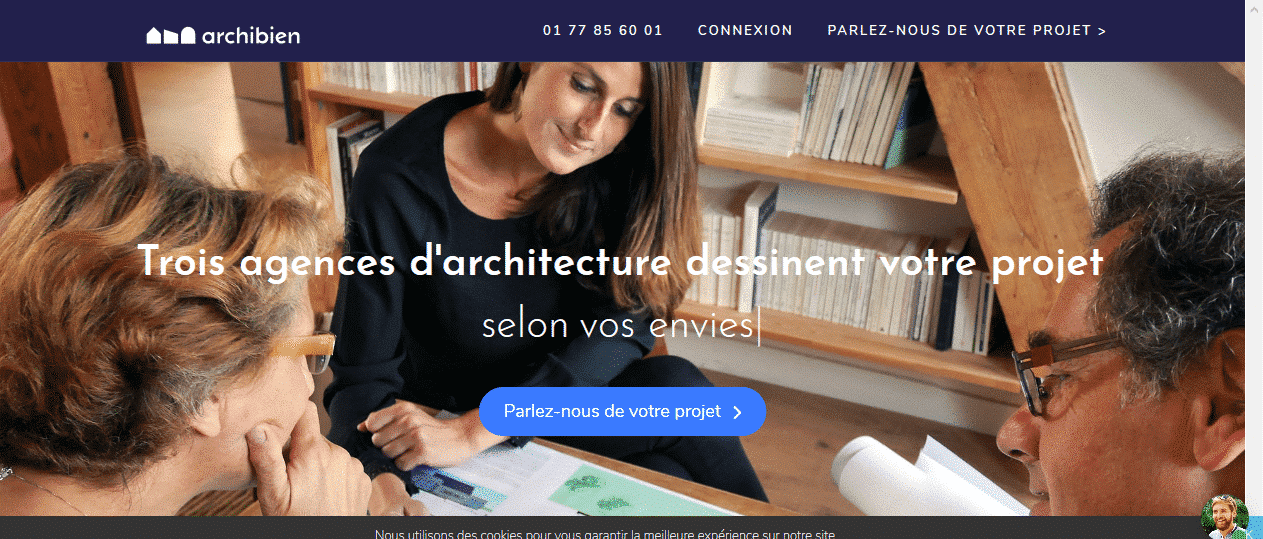Click the archibien brand name text

tap(250, 36)
